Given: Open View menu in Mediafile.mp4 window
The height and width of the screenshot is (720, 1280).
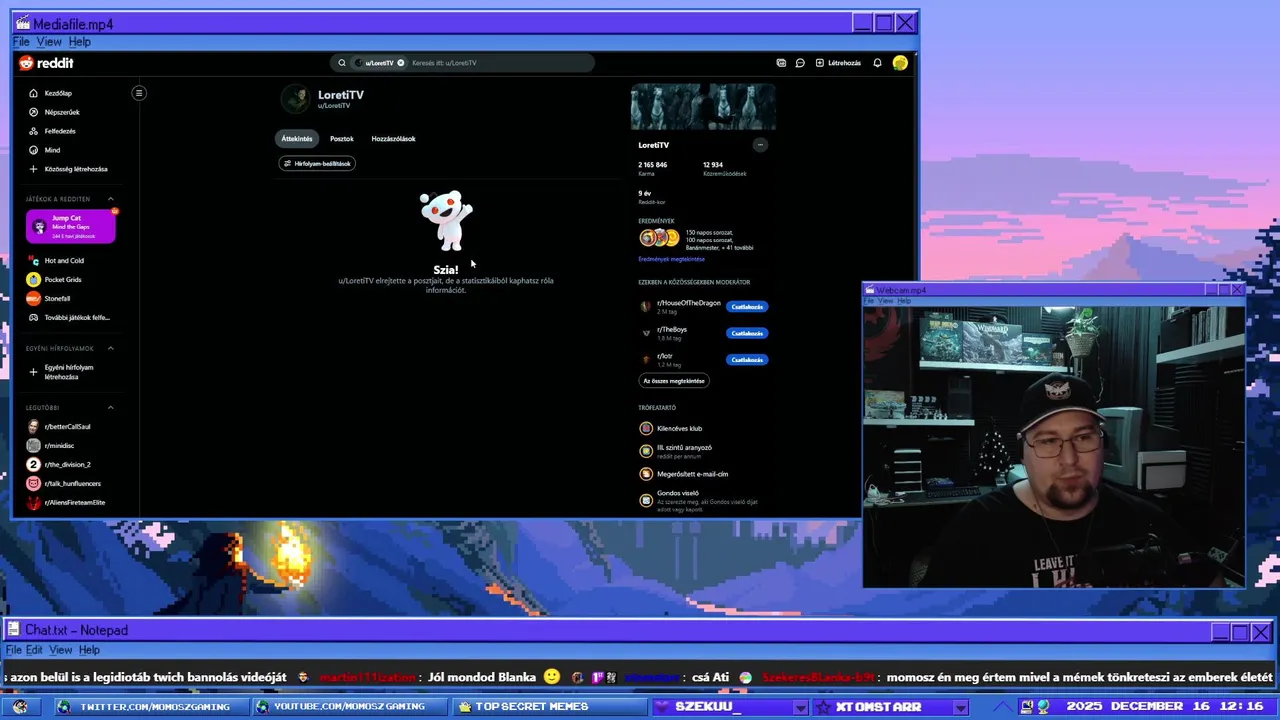Looking at the screenshot, I should (49, 42).
